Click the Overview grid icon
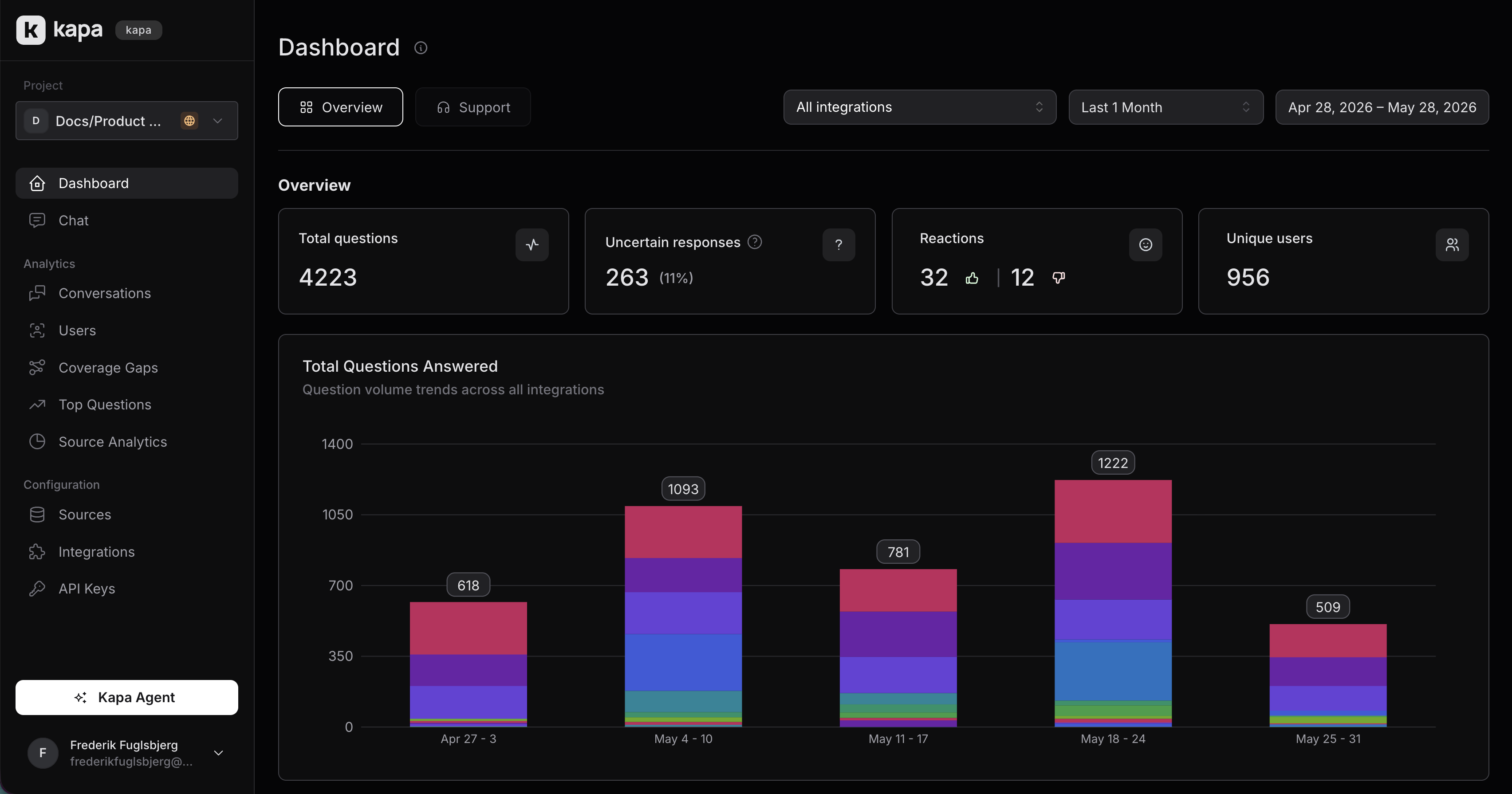 (x=306, y=107)
